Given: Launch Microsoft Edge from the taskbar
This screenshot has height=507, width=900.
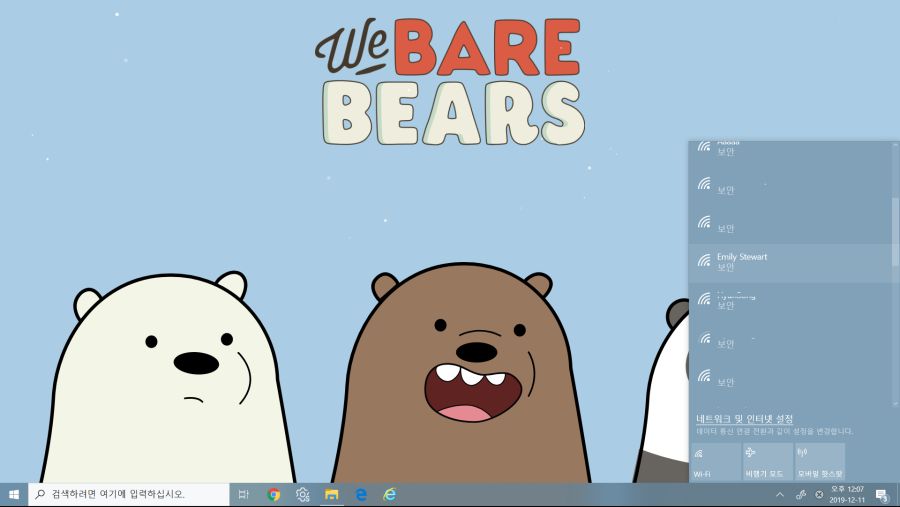Looking at the screenshot, I should click(361, 494).
